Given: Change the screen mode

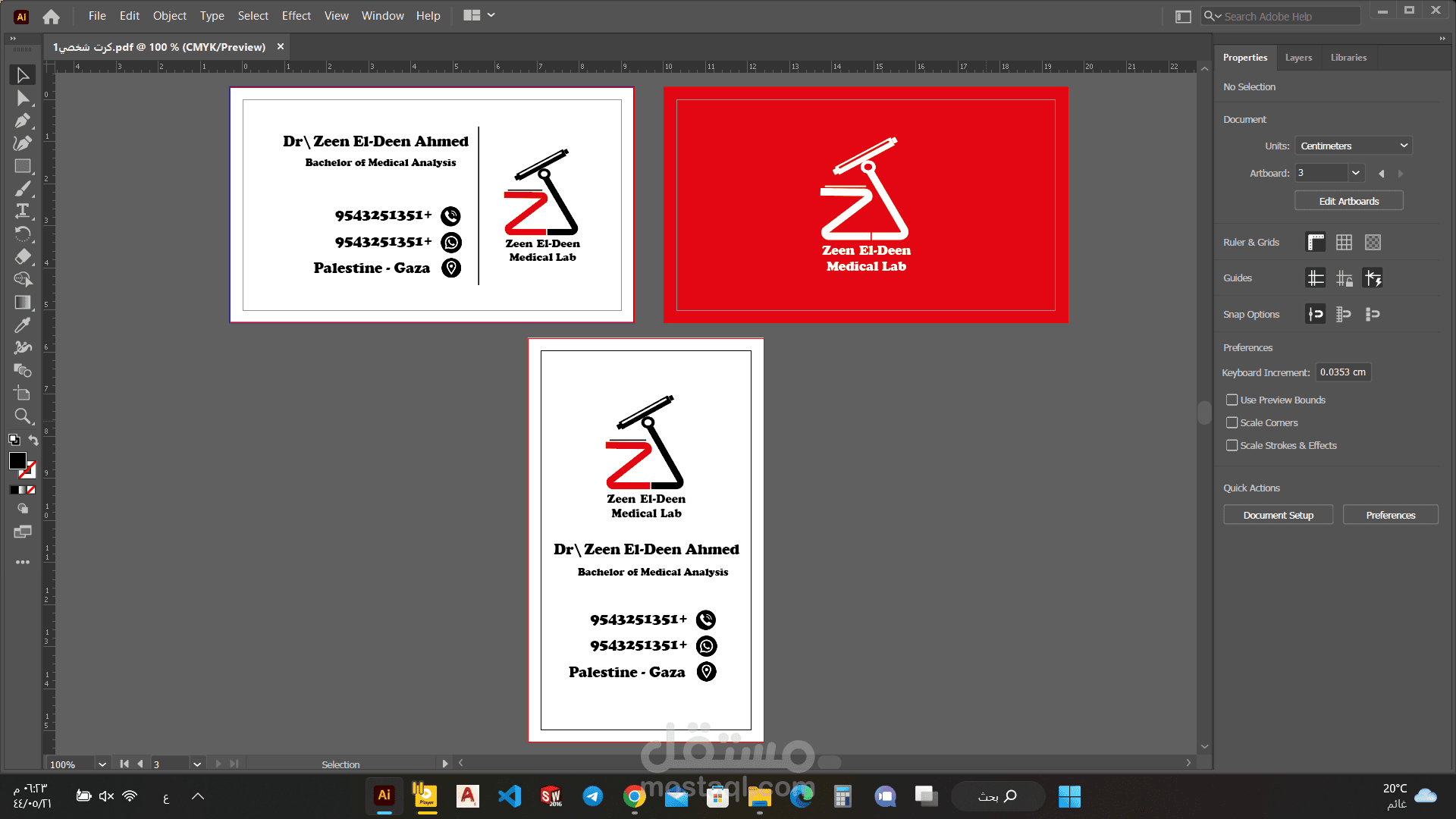Looking at the screenshot, I should point(23,532).
